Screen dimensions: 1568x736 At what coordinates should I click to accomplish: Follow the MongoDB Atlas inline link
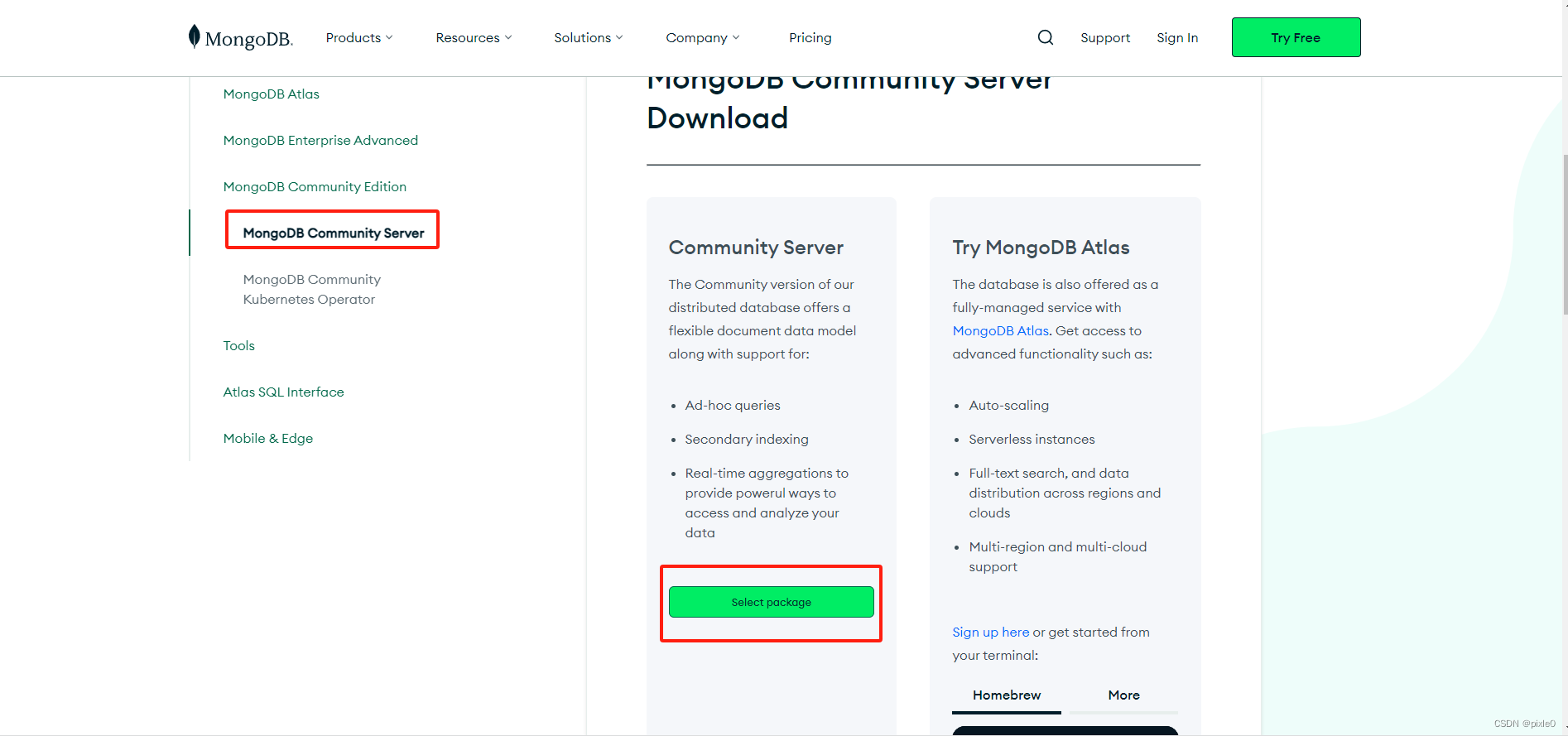pos(1000,330)
